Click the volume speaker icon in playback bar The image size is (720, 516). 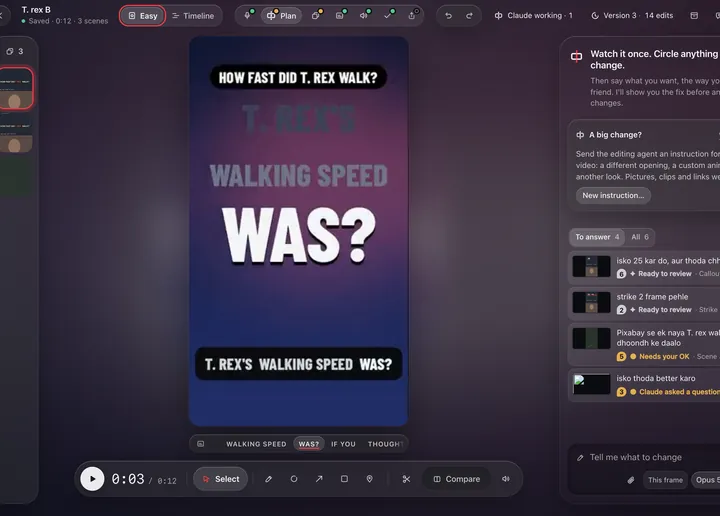(x=506, y=479)
